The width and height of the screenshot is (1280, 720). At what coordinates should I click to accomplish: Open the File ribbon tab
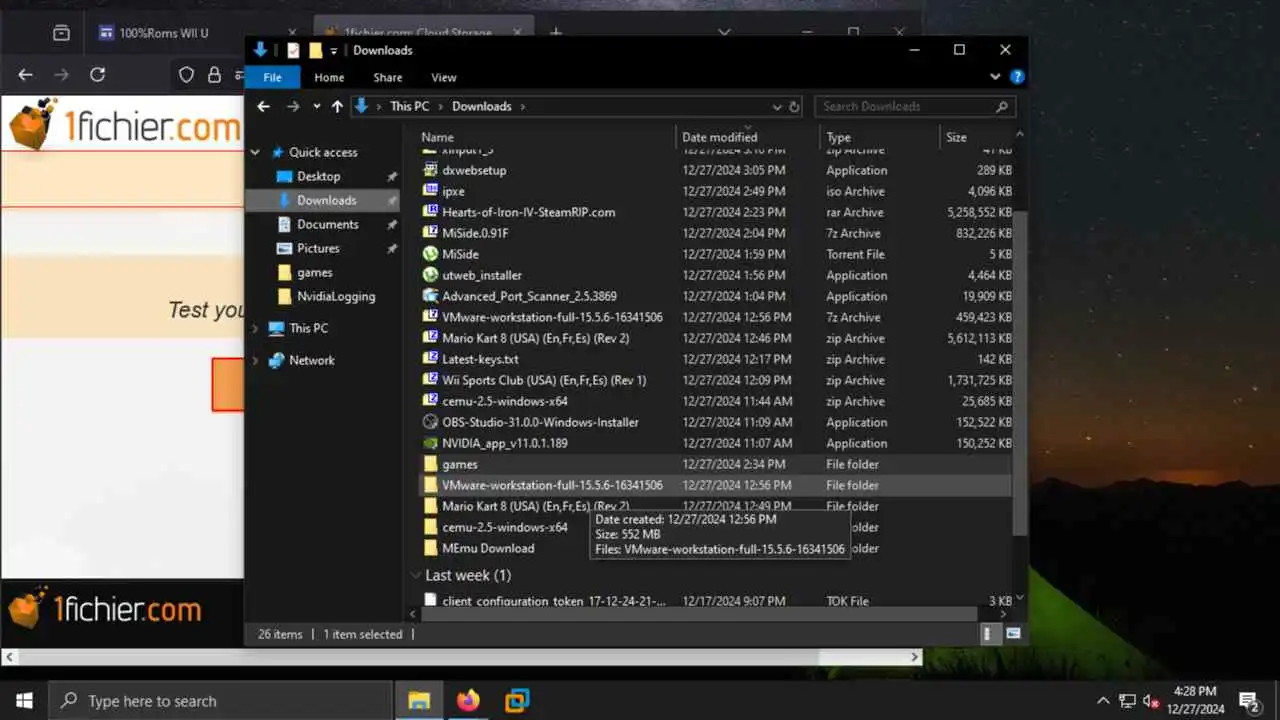[x=272, y=77]
